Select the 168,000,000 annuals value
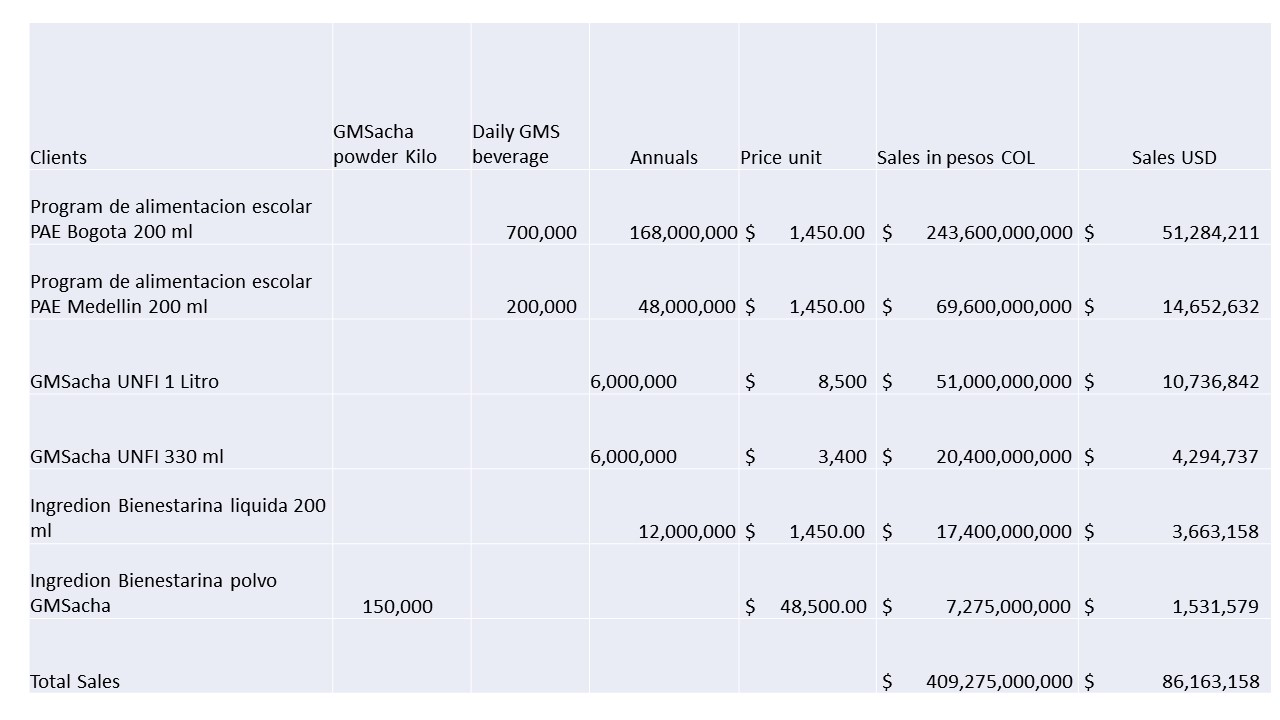Image resolution: width=1280 pixels, height=720 pixels. coord(683,232)
